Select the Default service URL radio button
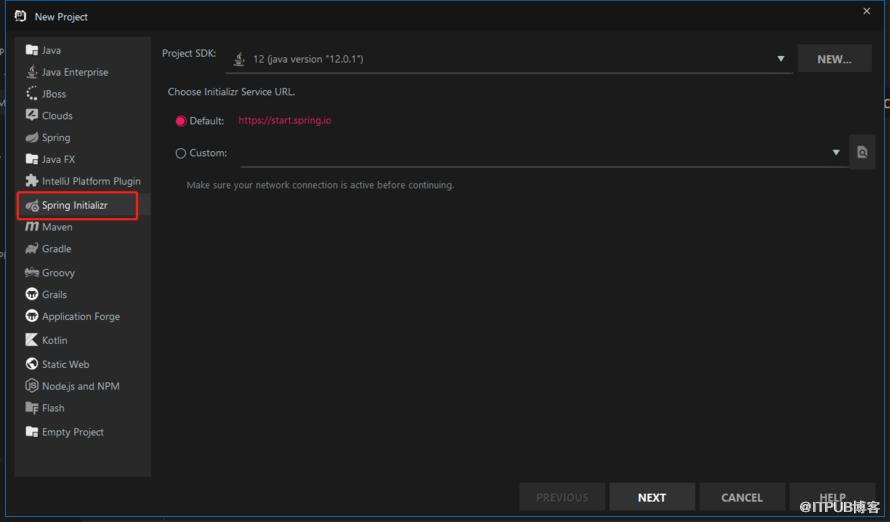890x522 pixels. coord(180,121)
